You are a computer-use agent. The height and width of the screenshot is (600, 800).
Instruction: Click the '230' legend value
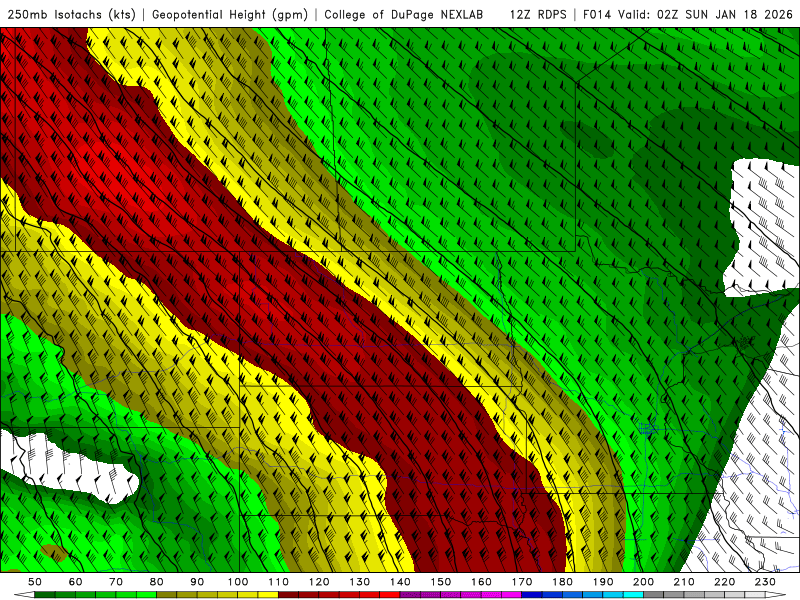pyautogui.click(x=765, y=582)
